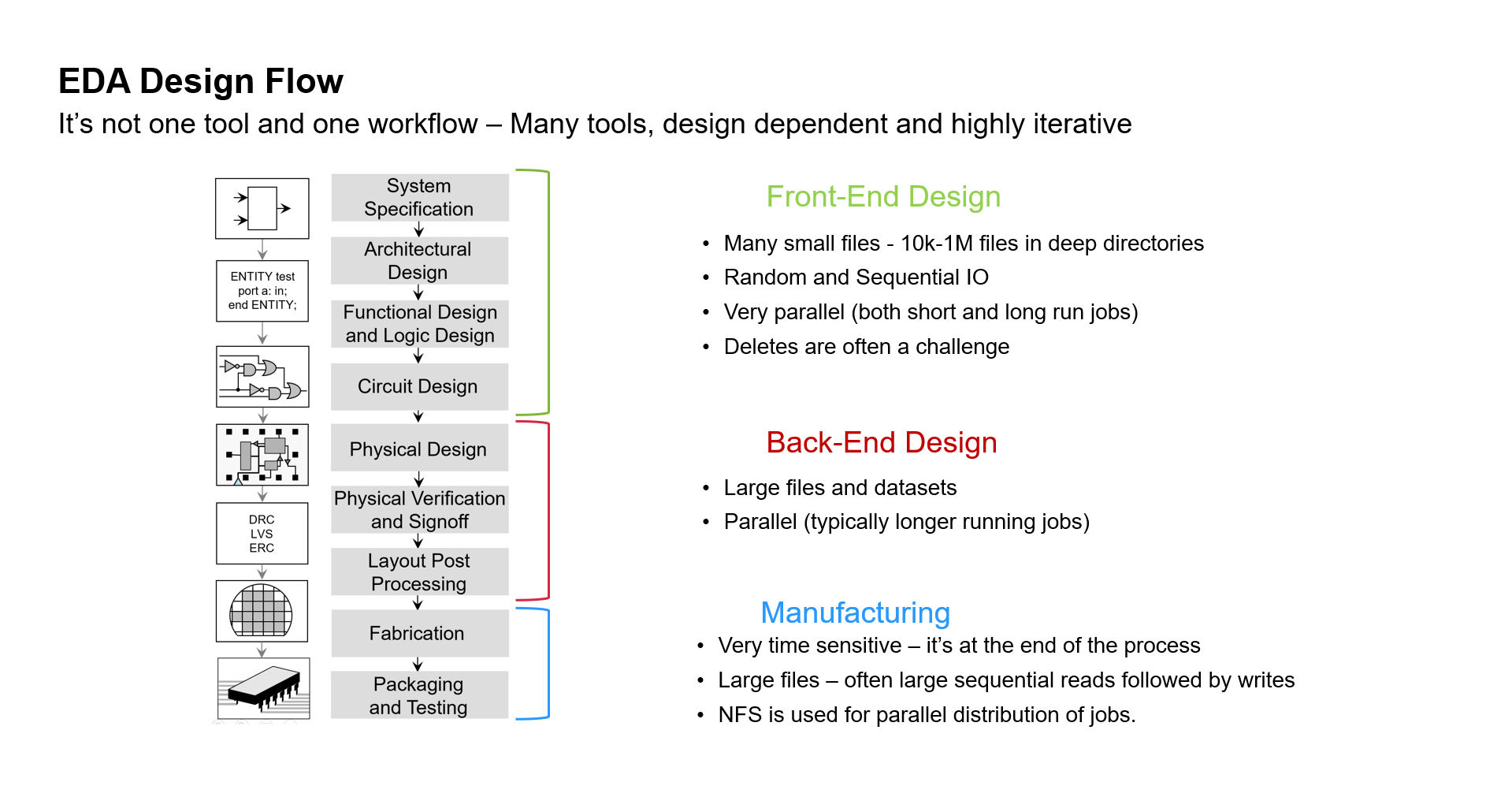Click the block diagram icon with arrows
This screenshot has width=1512, height=797.
262,208
